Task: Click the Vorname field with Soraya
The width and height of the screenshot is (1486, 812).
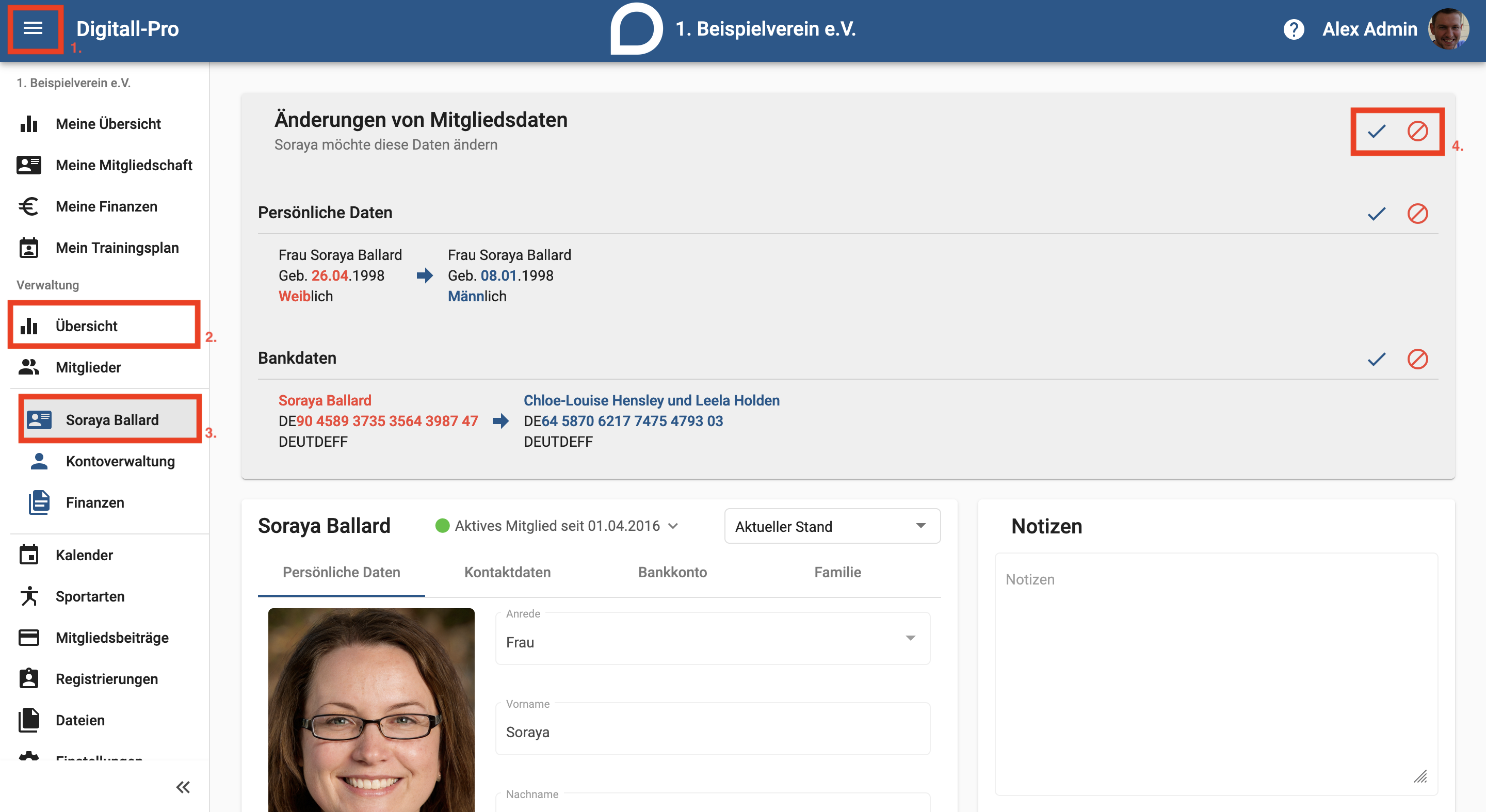Action: pos(713,729)
